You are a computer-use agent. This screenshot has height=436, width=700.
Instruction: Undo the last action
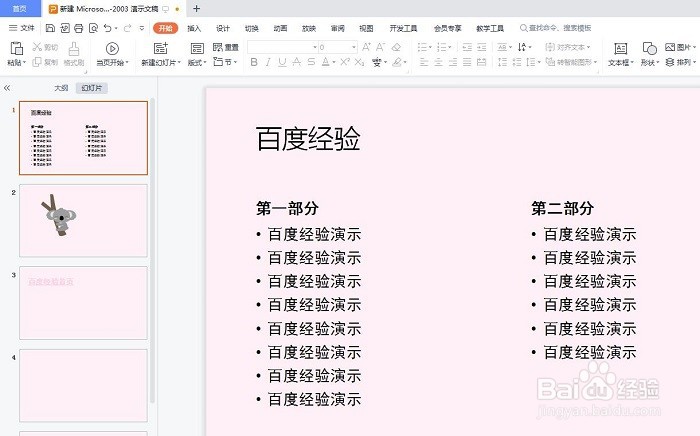(108, 28)
